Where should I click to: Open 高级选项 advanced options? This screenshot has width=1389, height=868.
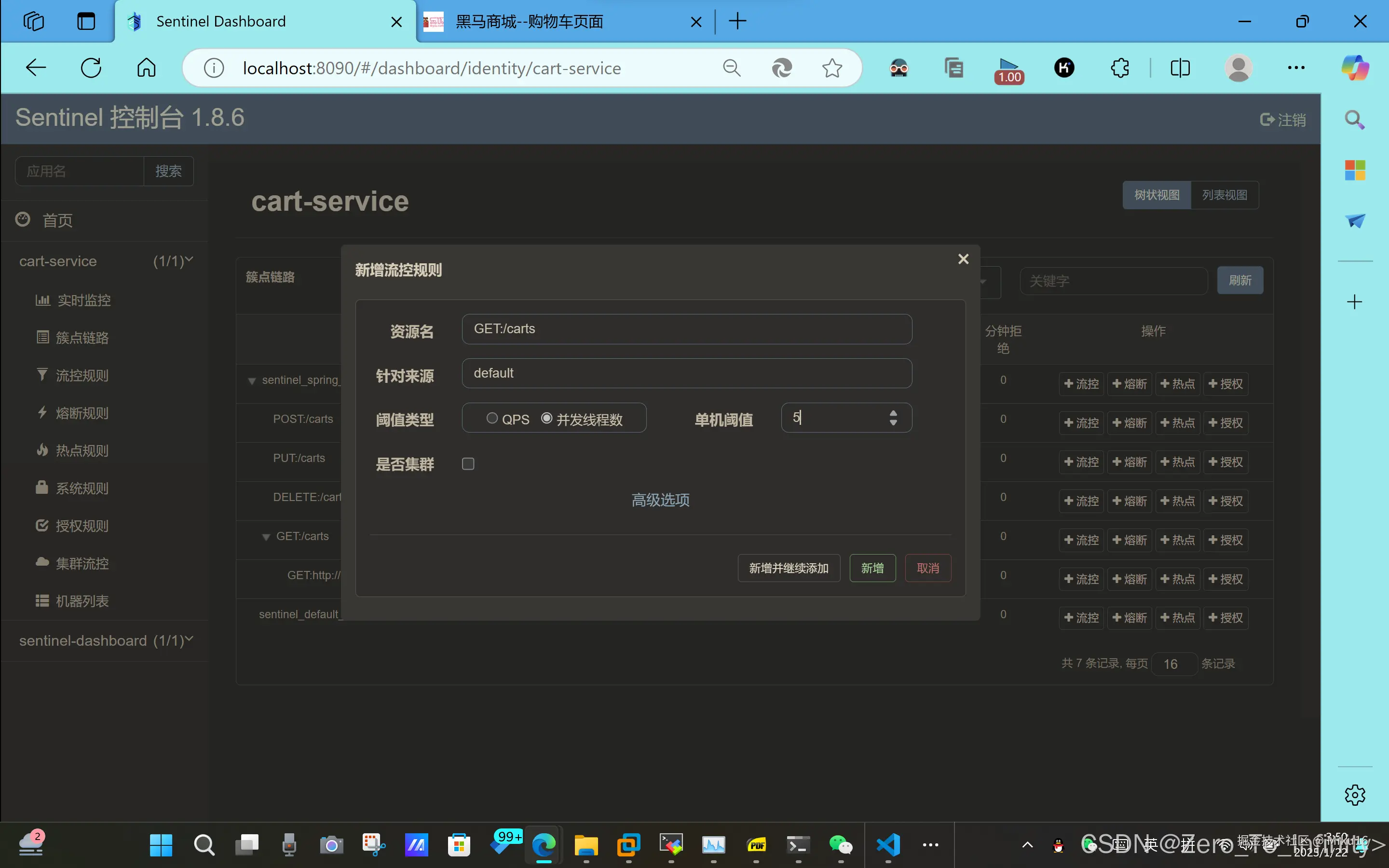(661, 500)
